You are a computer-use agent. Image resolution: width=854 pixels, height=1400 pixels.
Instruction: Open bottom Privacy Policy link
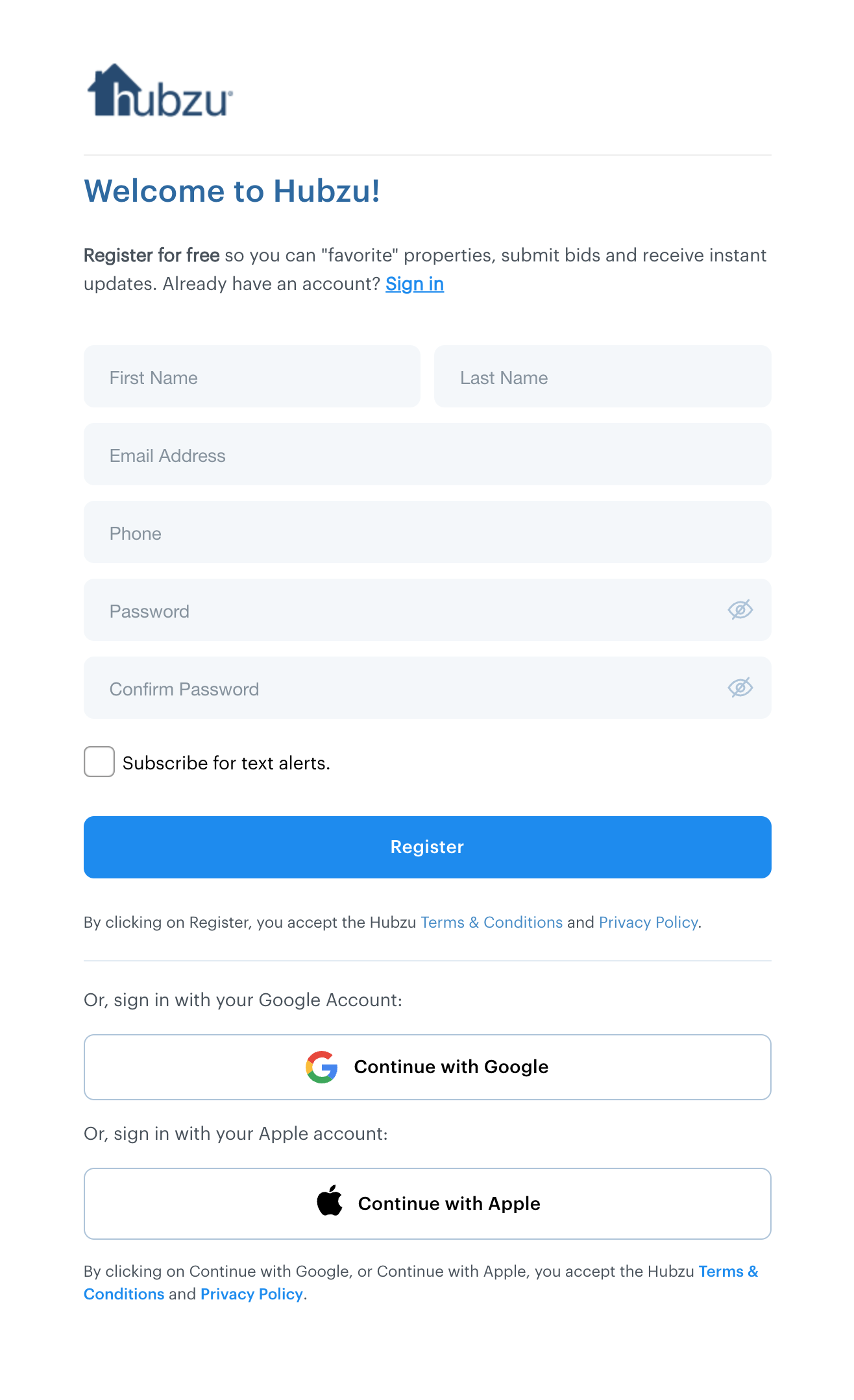(251, 1294)
